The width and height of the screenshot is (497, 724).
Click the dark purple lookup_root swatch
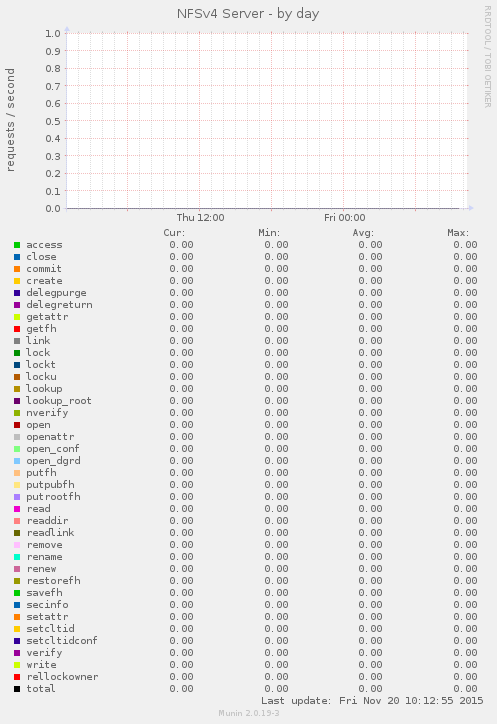[17, 401]
